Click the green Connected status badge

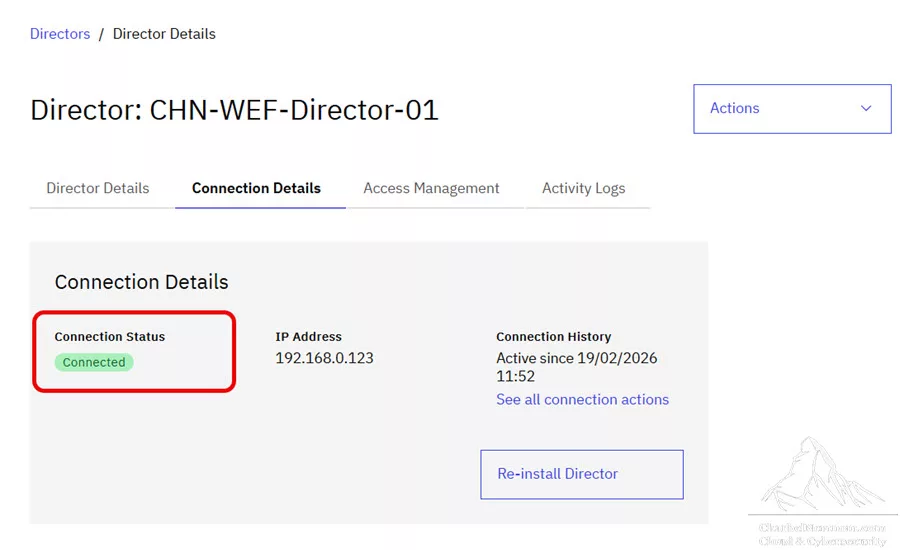click(94, 362)
